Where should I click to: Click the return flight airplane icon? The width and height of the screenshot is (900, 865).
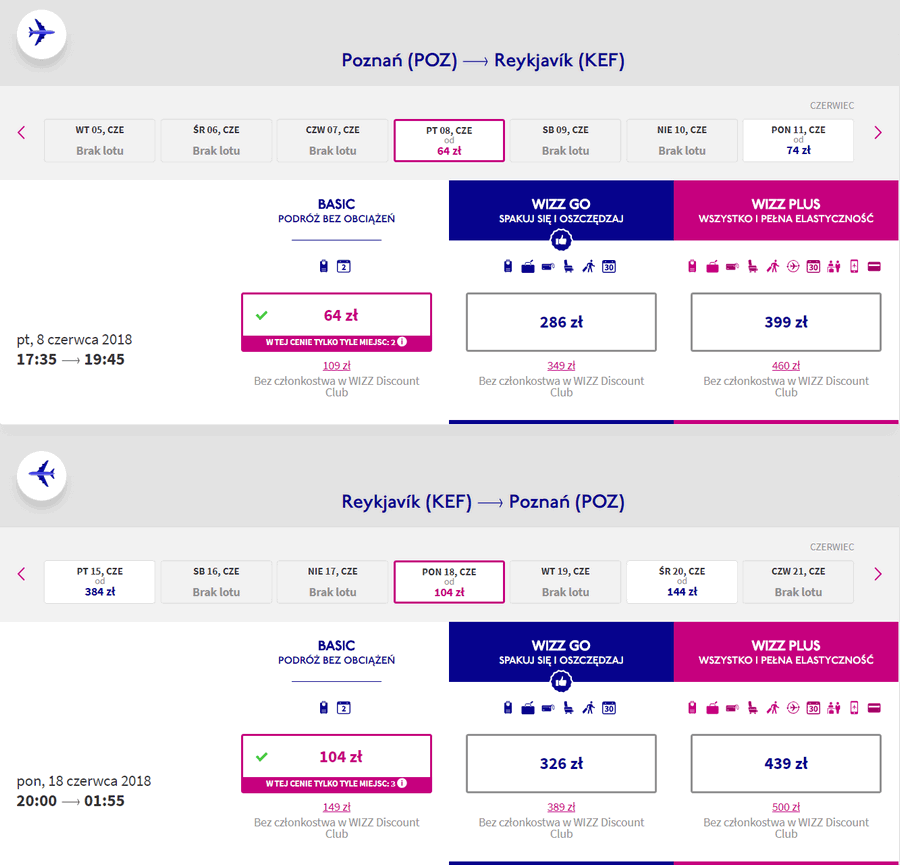[41, 475]
